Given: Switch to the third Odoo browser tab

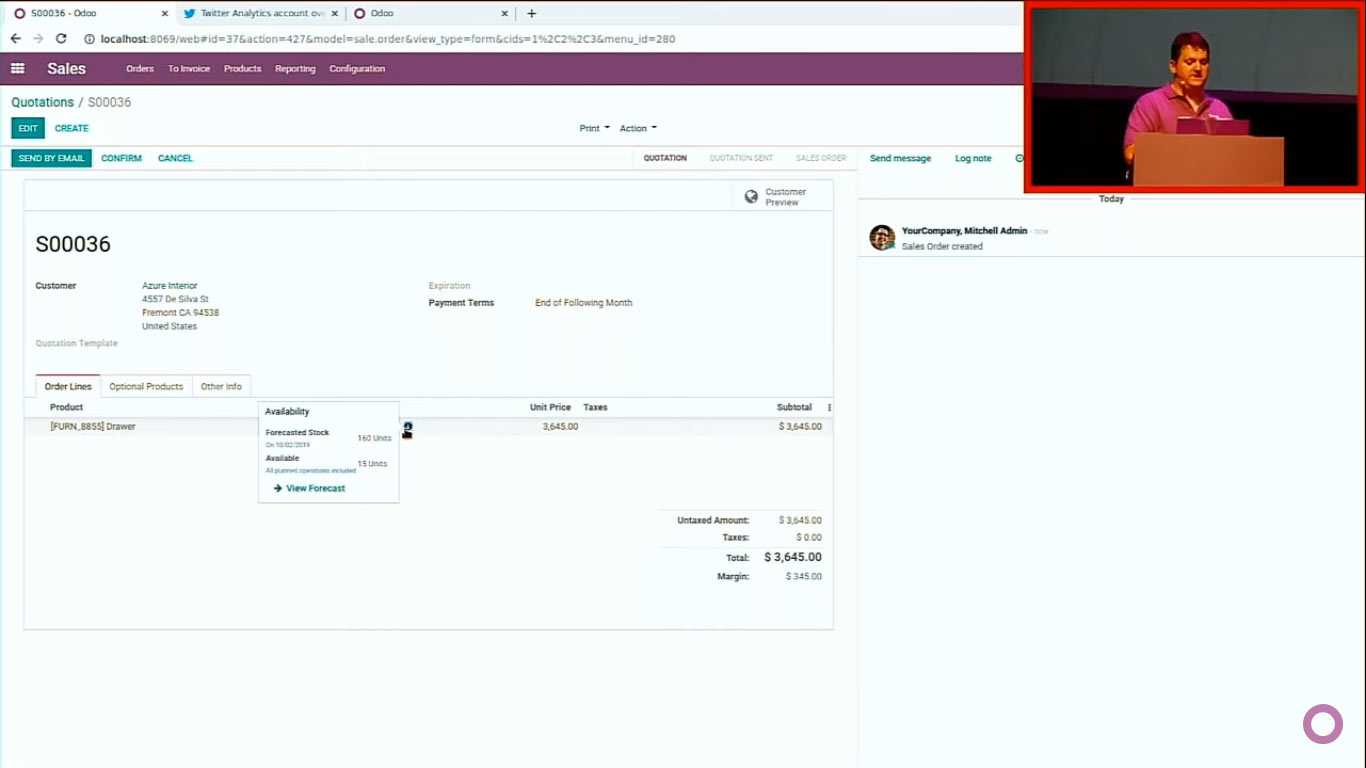Looking at the screenshot, I should click(x=430, y=13).
